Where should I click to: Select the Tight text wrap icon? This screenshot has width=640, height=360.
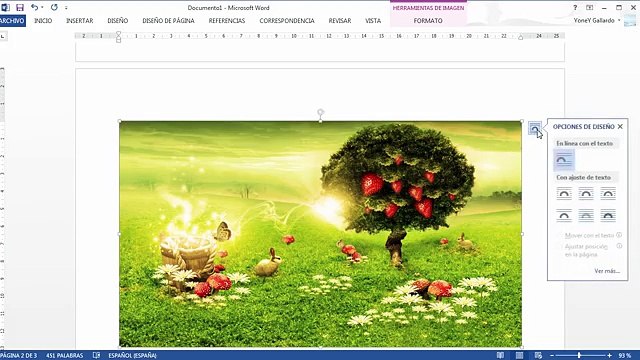586,193
